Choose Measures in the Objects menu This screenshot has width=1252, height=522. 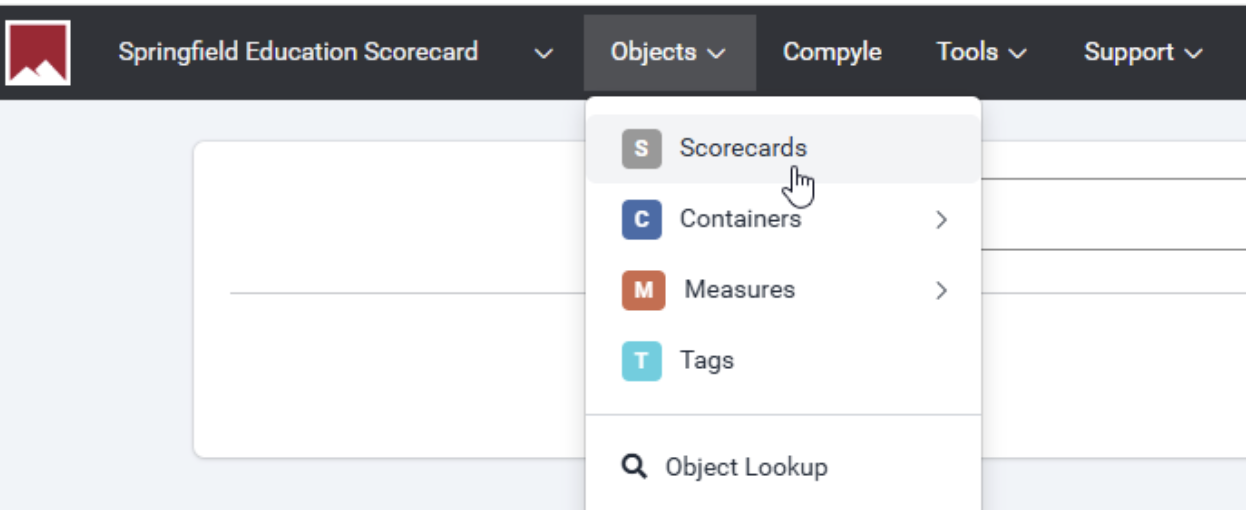coord(739,289)
